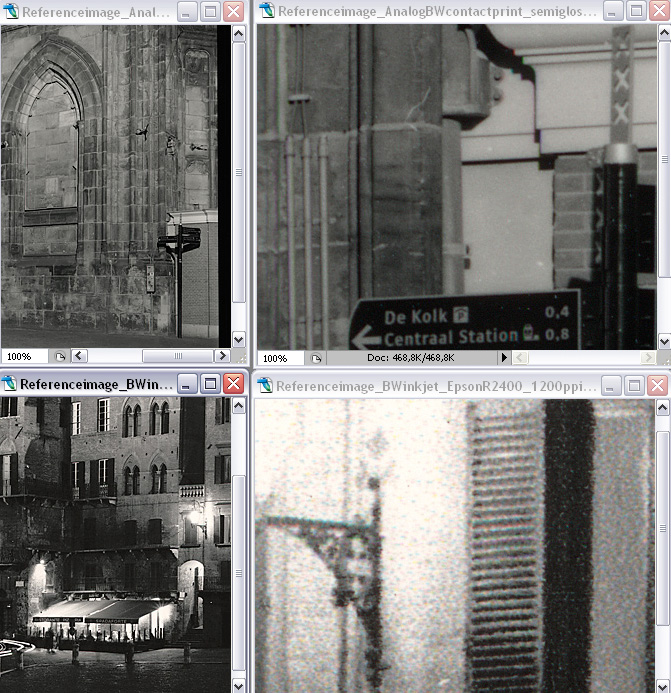Screen dimensions: 671x693
Task: Activate the Referenceimage_BWinkjet_EpsonR2400_1200ppi title bar
Action: [x=436, y=386]
